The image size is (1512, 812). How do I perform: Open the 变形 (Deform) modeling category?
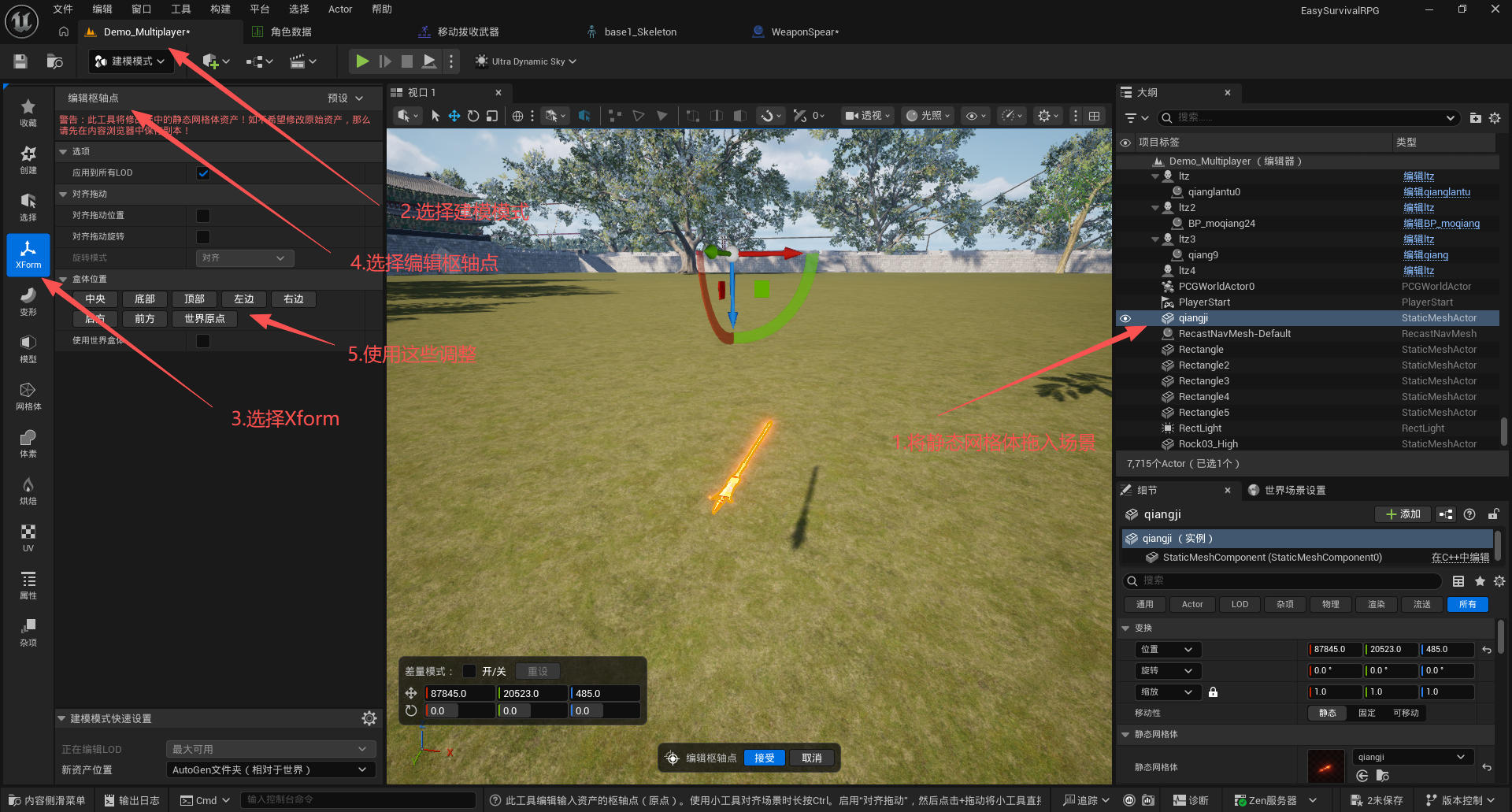(x=28, y=302)
